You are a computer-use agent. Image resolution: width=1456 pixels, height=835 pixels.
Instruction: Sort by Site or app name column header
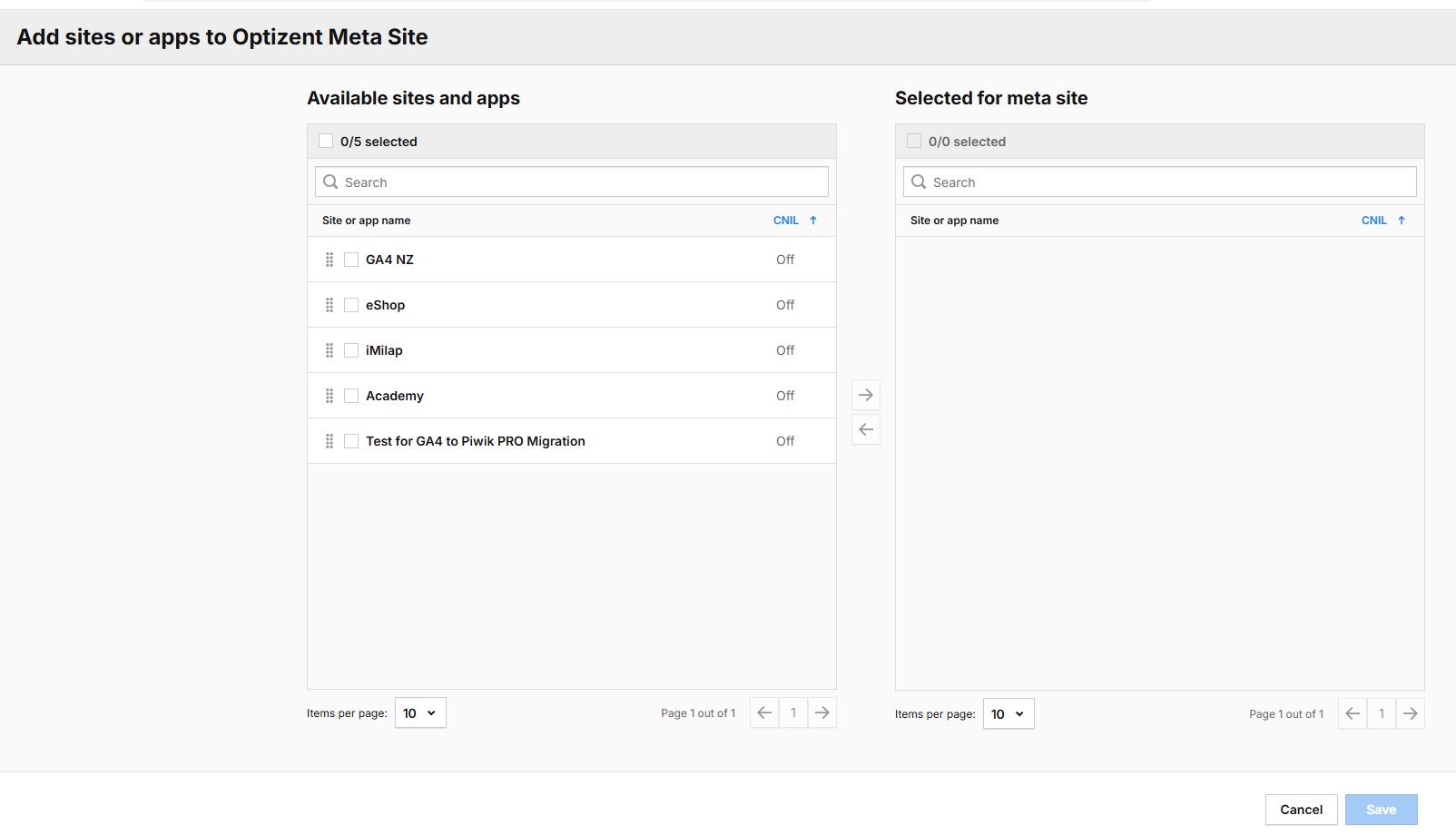pyautogui.click(x=364, y=220)
